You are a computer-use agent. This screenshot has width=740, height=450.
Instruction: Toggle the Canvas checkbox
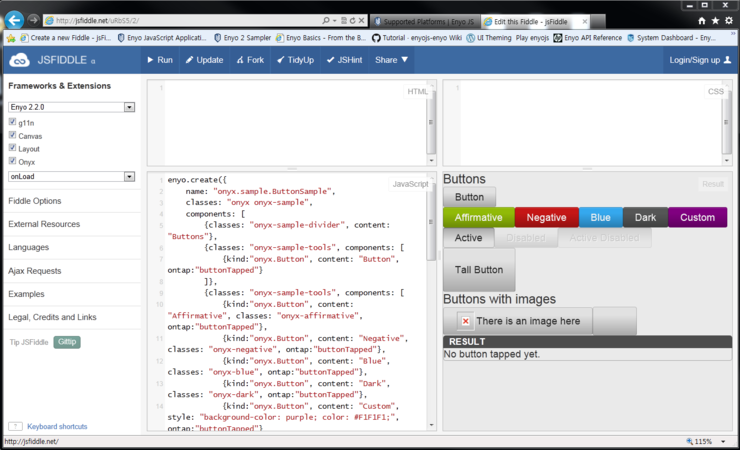click(12, 135)
